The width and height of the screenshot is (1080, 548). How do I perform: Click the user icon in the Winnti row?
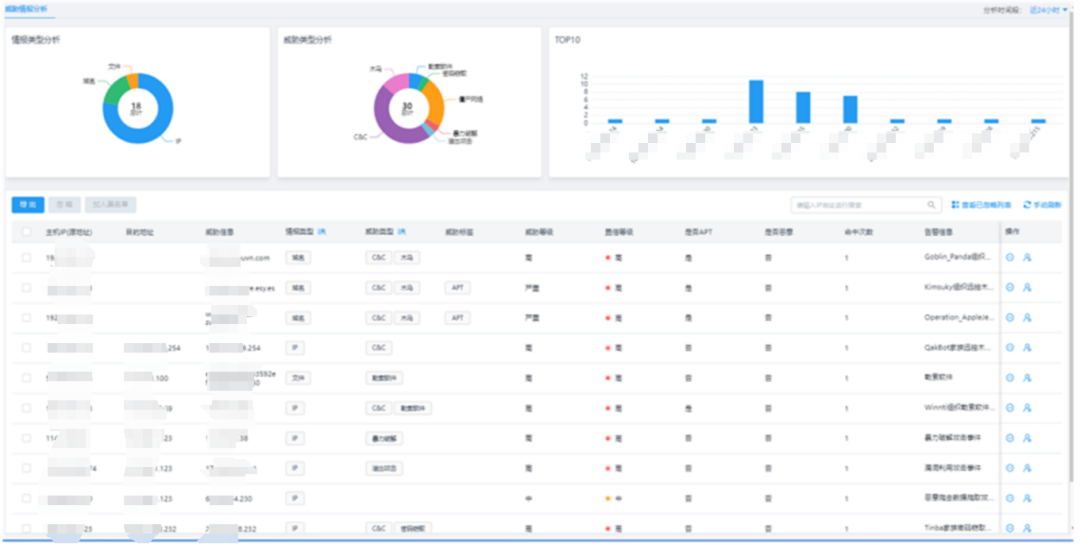coord(1027,407)
